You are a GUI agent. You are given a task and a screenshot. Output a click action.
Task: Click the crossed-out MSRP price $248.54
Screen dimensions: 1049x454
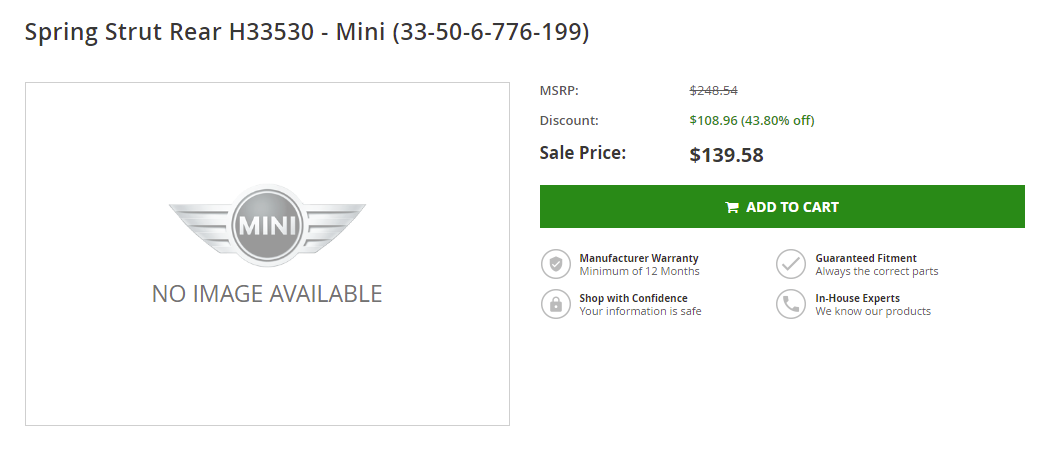coord(714,91)
